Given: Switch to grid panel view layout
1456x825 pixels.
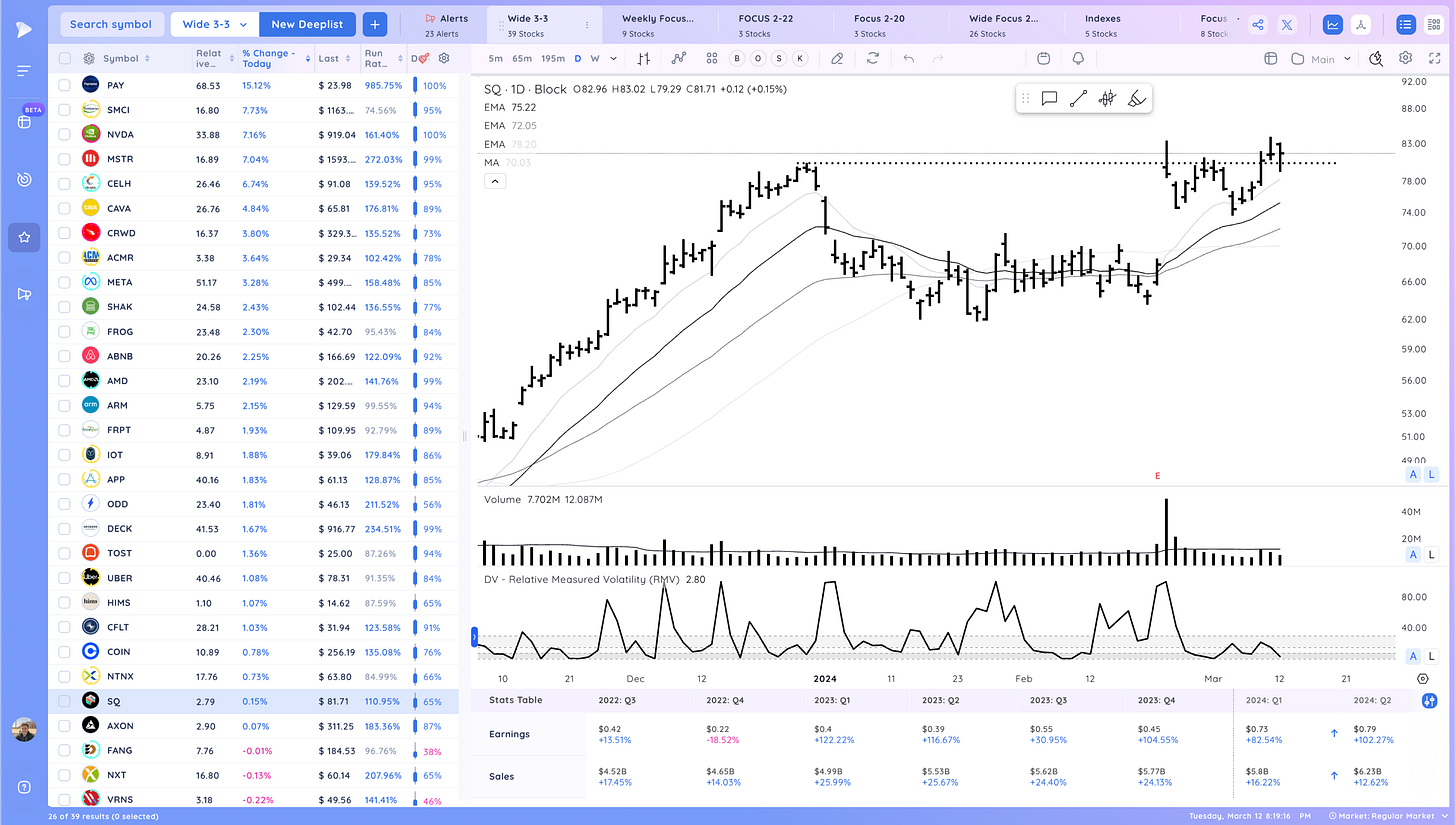Looking at the screenshot, I should coord(1433,25).
